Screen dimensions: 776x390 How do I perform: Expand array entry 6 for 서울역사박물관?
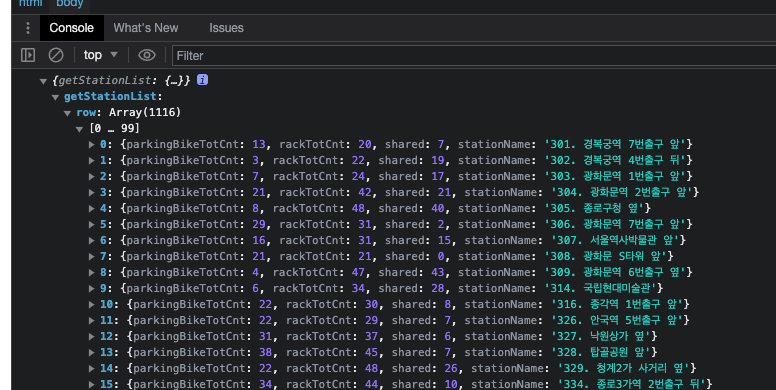92,241
